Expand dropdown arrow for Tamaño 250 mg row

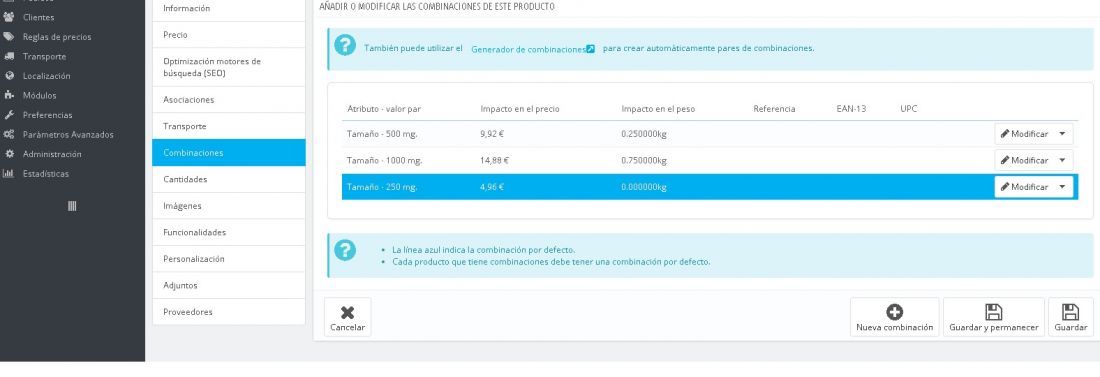pyautogui.click(x=1062, y=187)
